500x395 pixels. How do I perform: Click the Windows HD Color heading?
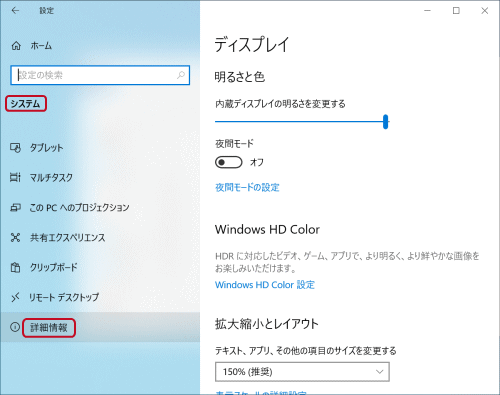[x=267, y=230]
